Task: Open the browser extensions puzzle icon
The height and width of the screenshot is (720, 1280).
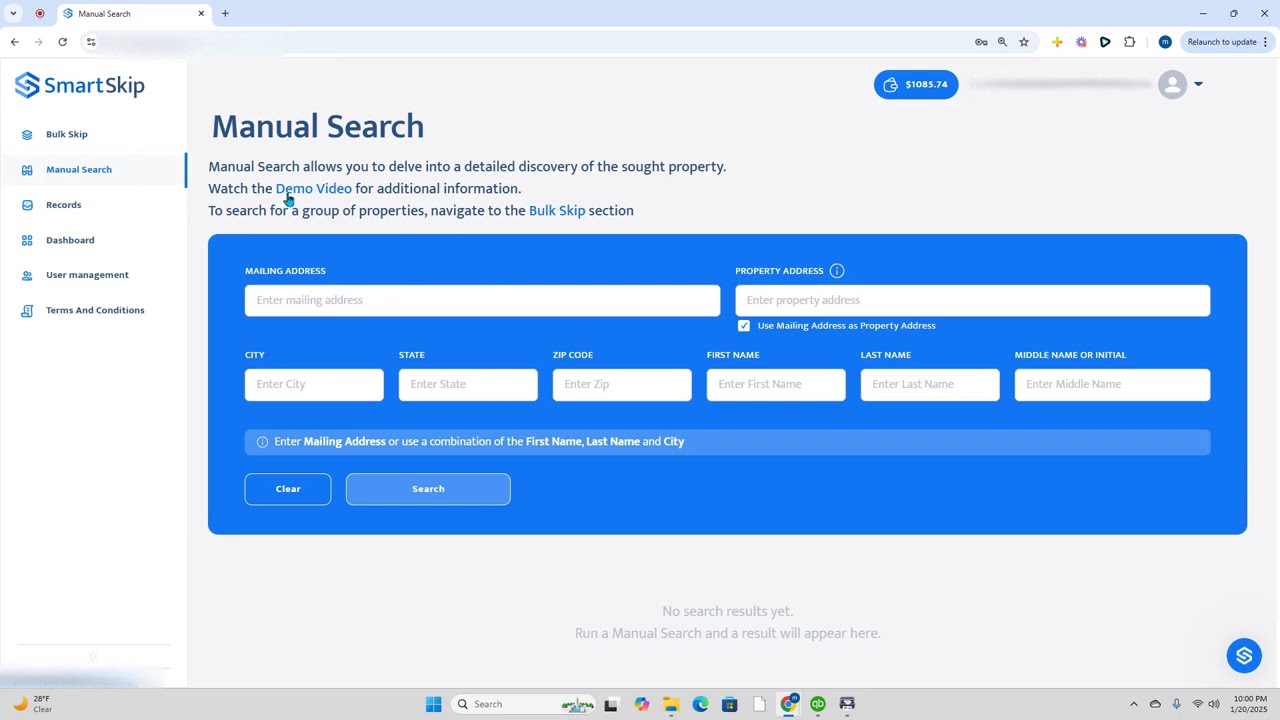Action: 1130,42
